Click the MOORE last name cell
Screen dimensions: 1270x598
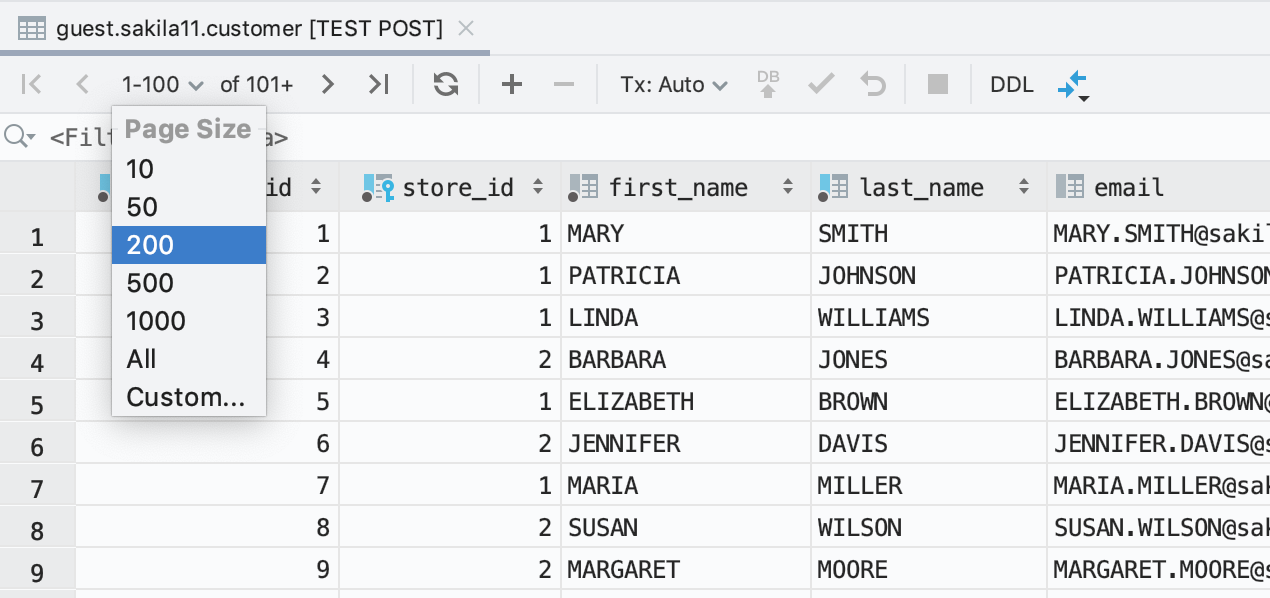click(929, 570)
